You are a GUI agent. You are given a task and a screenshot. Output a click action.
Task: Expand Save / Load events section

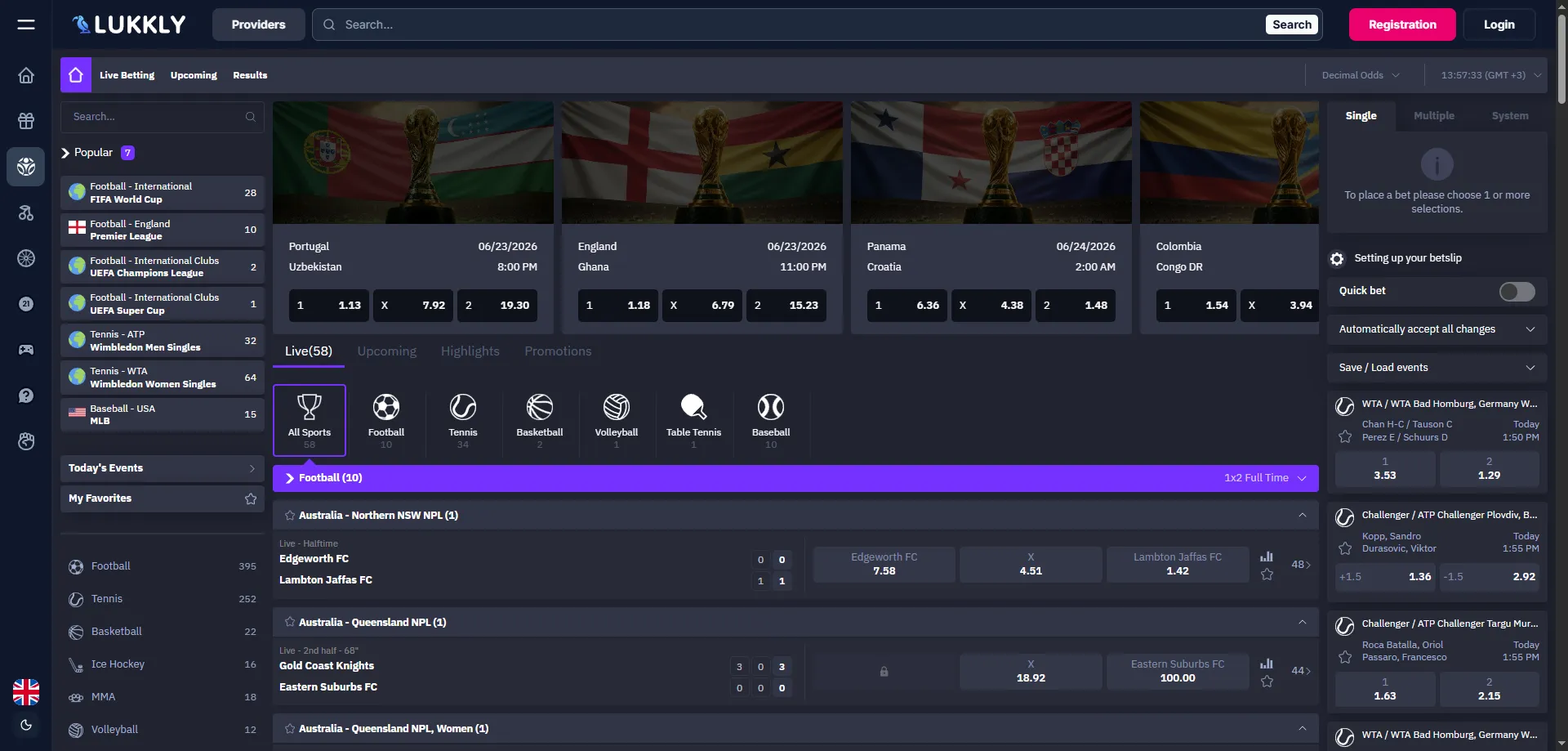1437,368
